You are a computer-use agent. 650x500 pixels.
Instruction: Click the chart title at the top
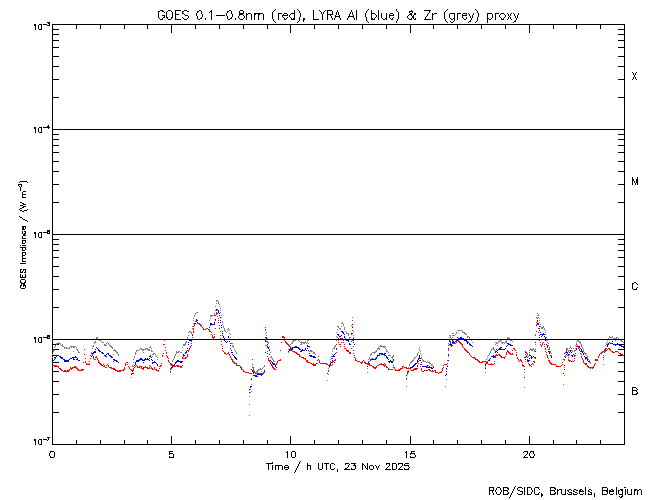(x=338, y=15)
